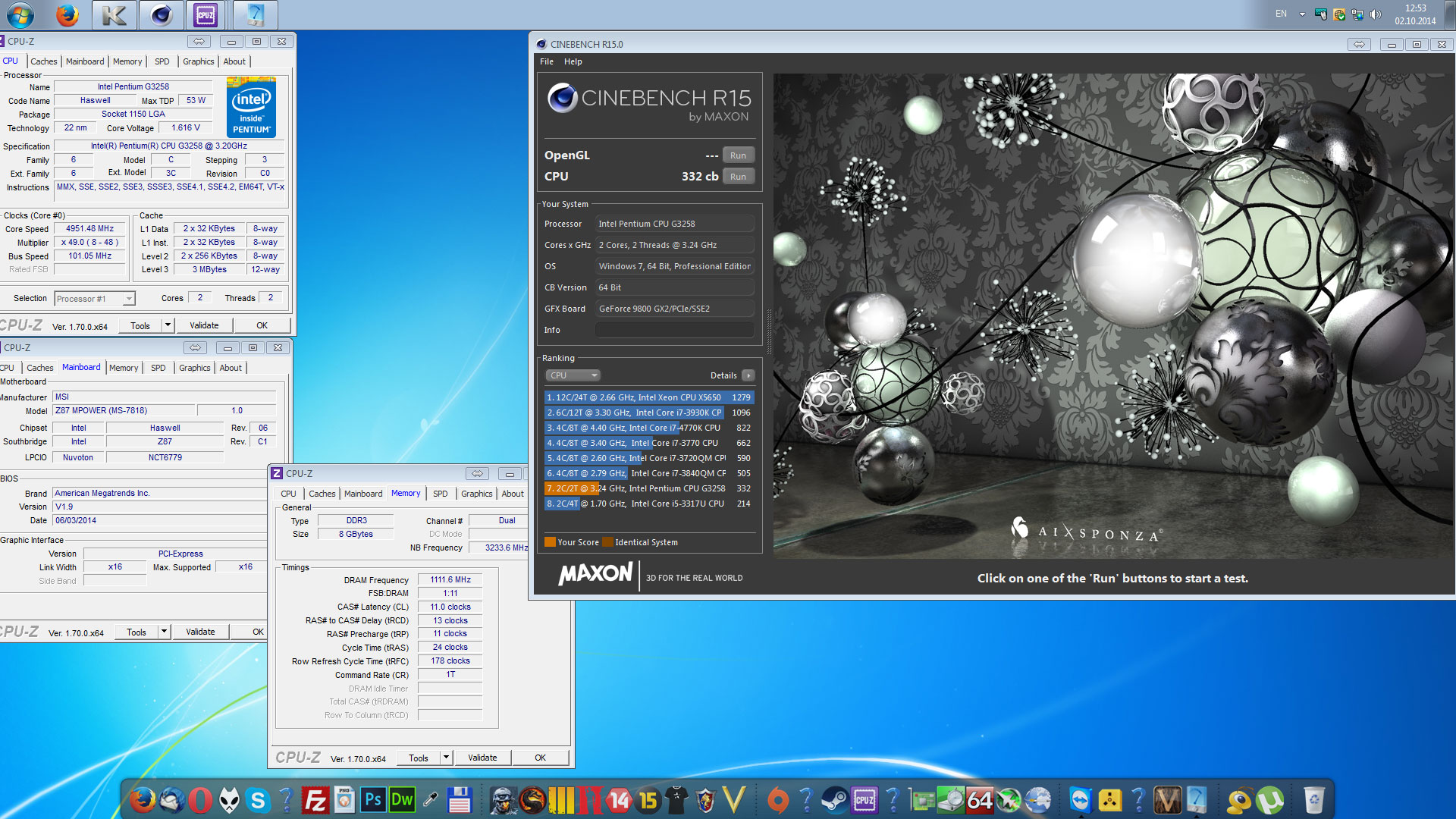Open the disk benchmark stopwatch dock icon
Screen dimensions: 1456x819
coord(951,799)
